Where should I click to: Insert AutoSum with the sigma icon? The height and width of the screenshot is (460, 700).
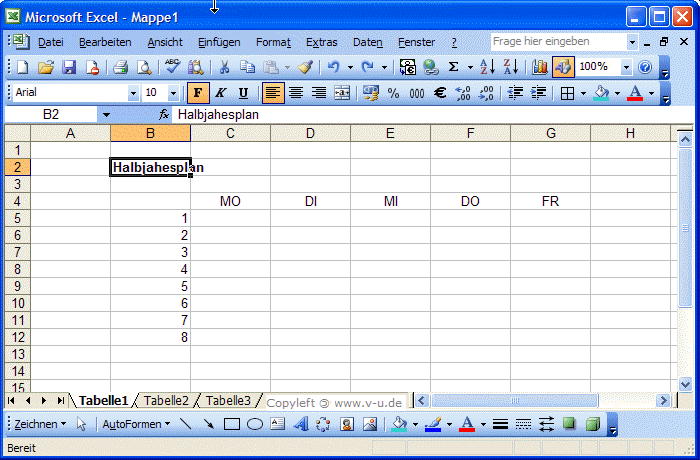click(x=454, y=67)
